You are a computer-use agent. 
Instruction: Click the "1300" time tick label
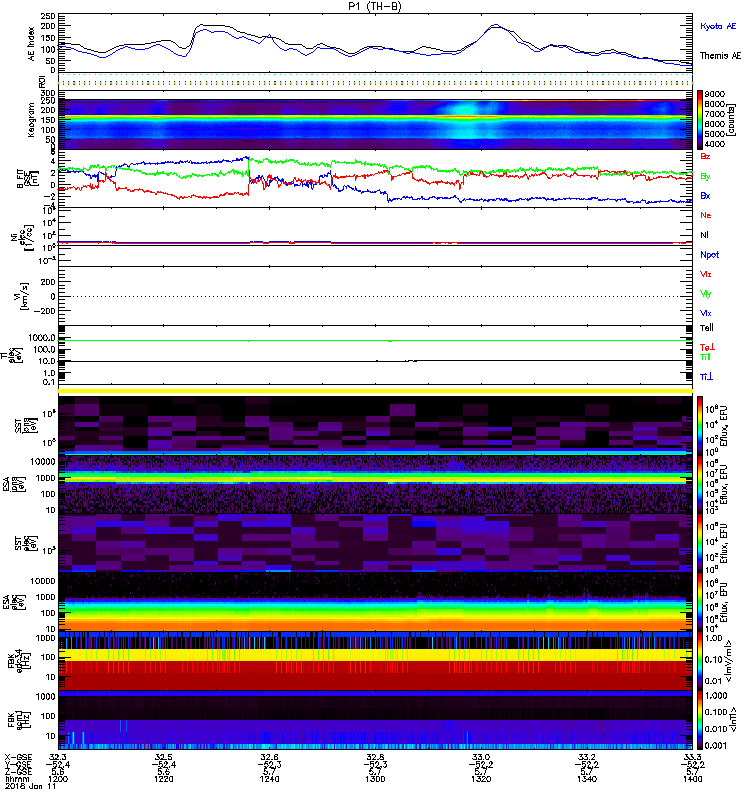tap(375, 779)
